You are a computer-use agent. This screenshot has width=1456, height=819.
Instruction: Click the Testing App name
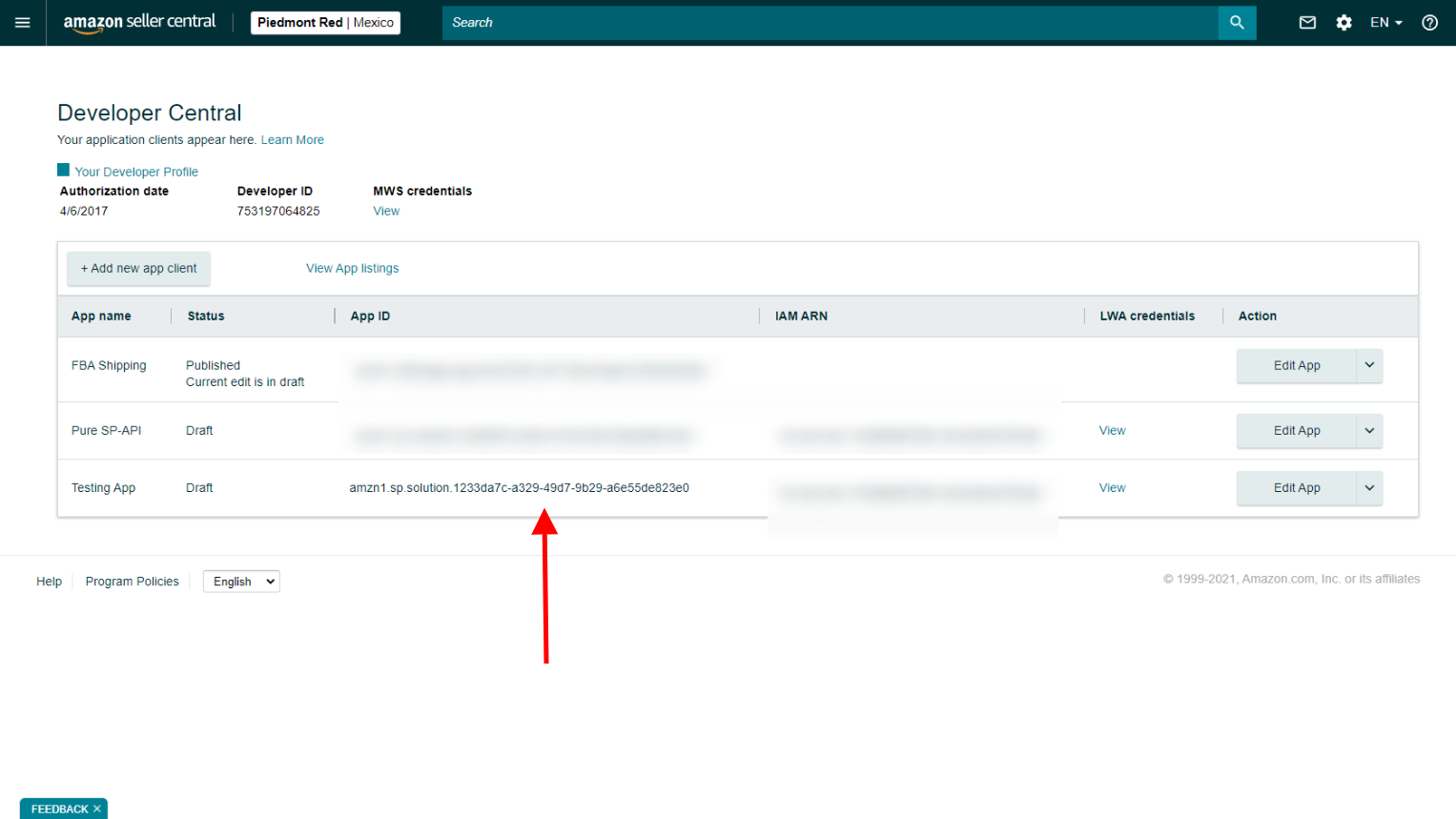pyautogui.click(x=103, y=488)
